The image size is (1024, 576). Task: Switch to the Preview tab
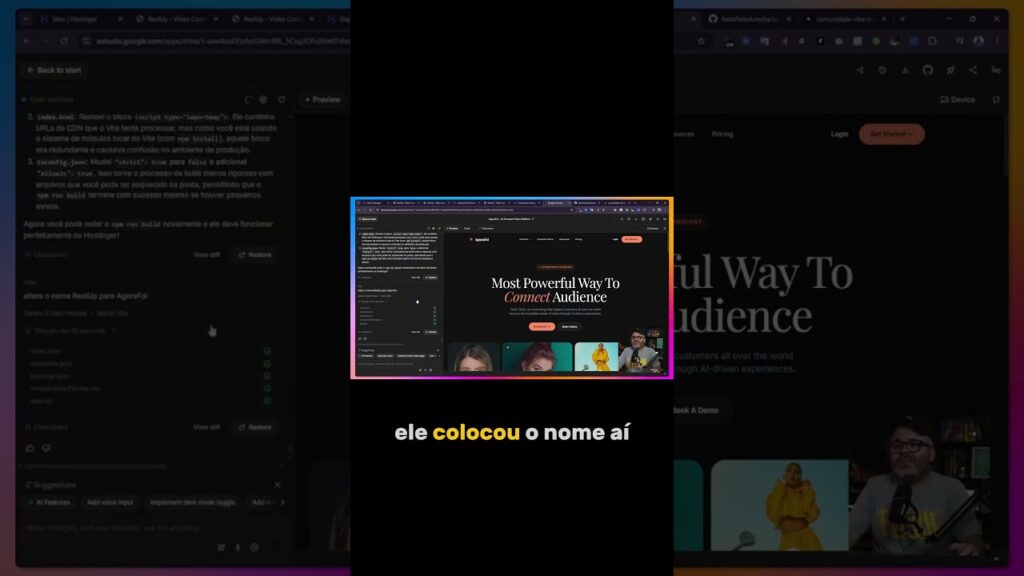(x=321, y=100)
